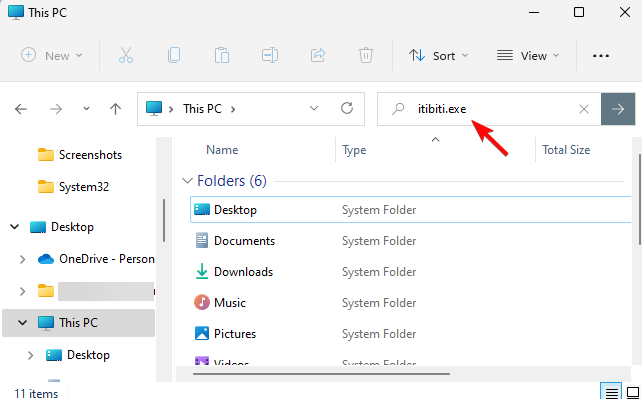The height and width of the screenshot is (399, 642).
Task: Open the Sort options dropdown
Action: (x=438, y=55)
